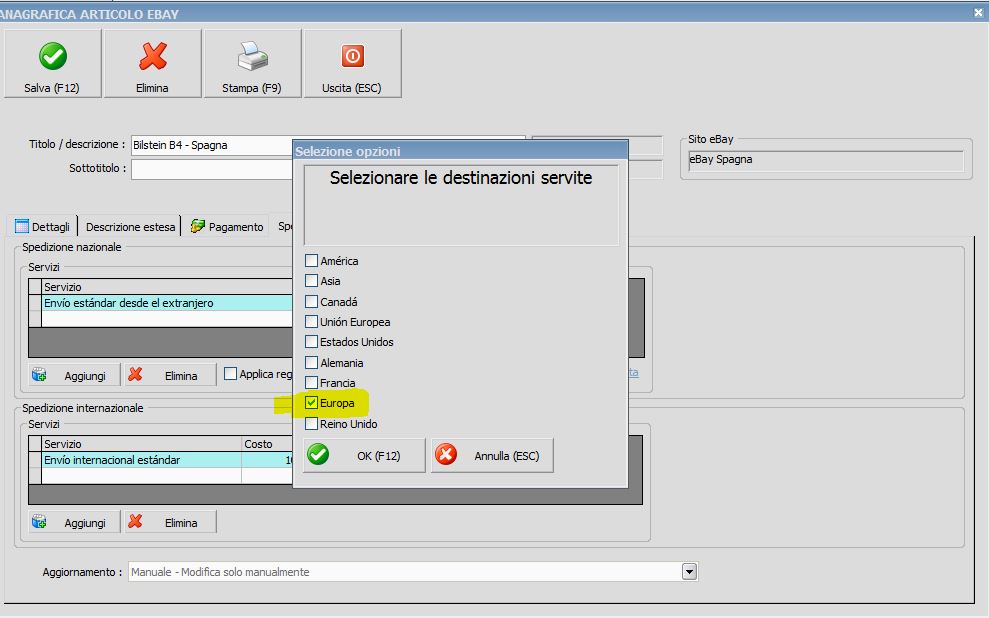Image resolution: width=989 pixels, height=618 pixels.
Task: Click the Uscita (ESC) button label
Action: click(x=352, y=88)
